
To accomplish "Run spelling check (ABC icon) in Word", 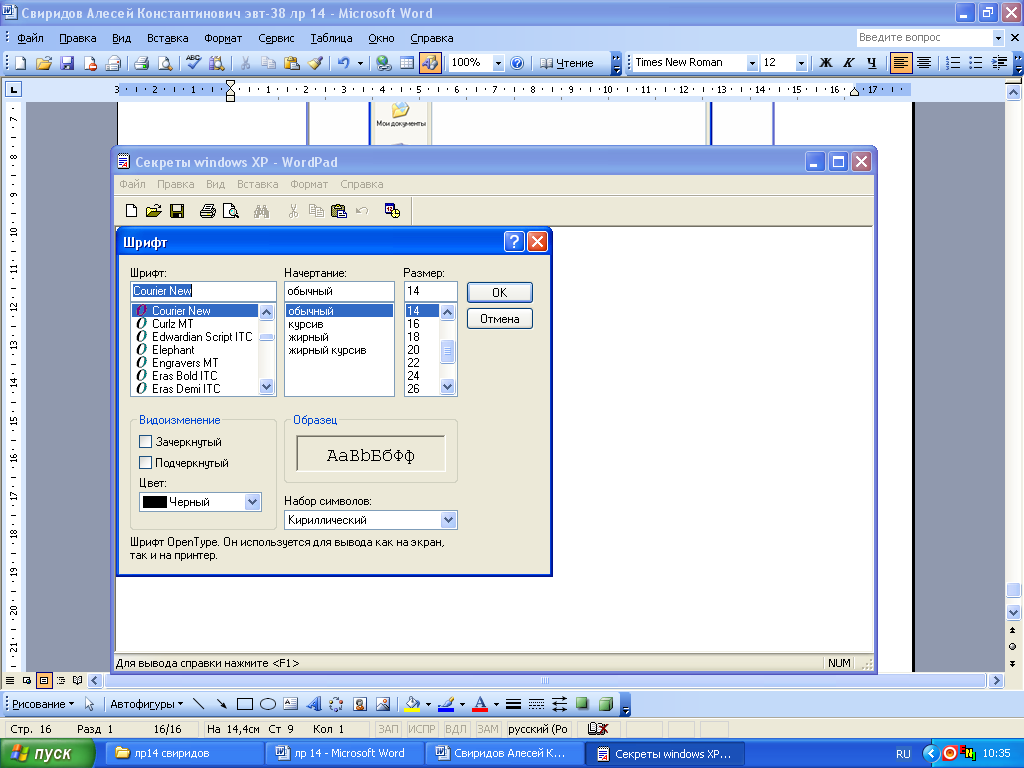I will click(193, 63).
